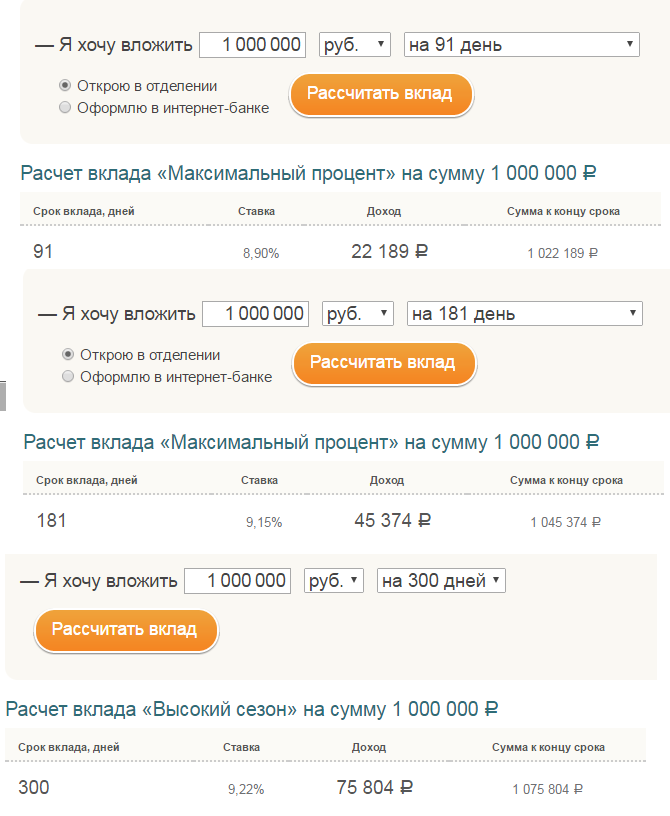Open the 'на 181 день' term dropdown
Screen dimensions: 670x816
click(524, 314)
